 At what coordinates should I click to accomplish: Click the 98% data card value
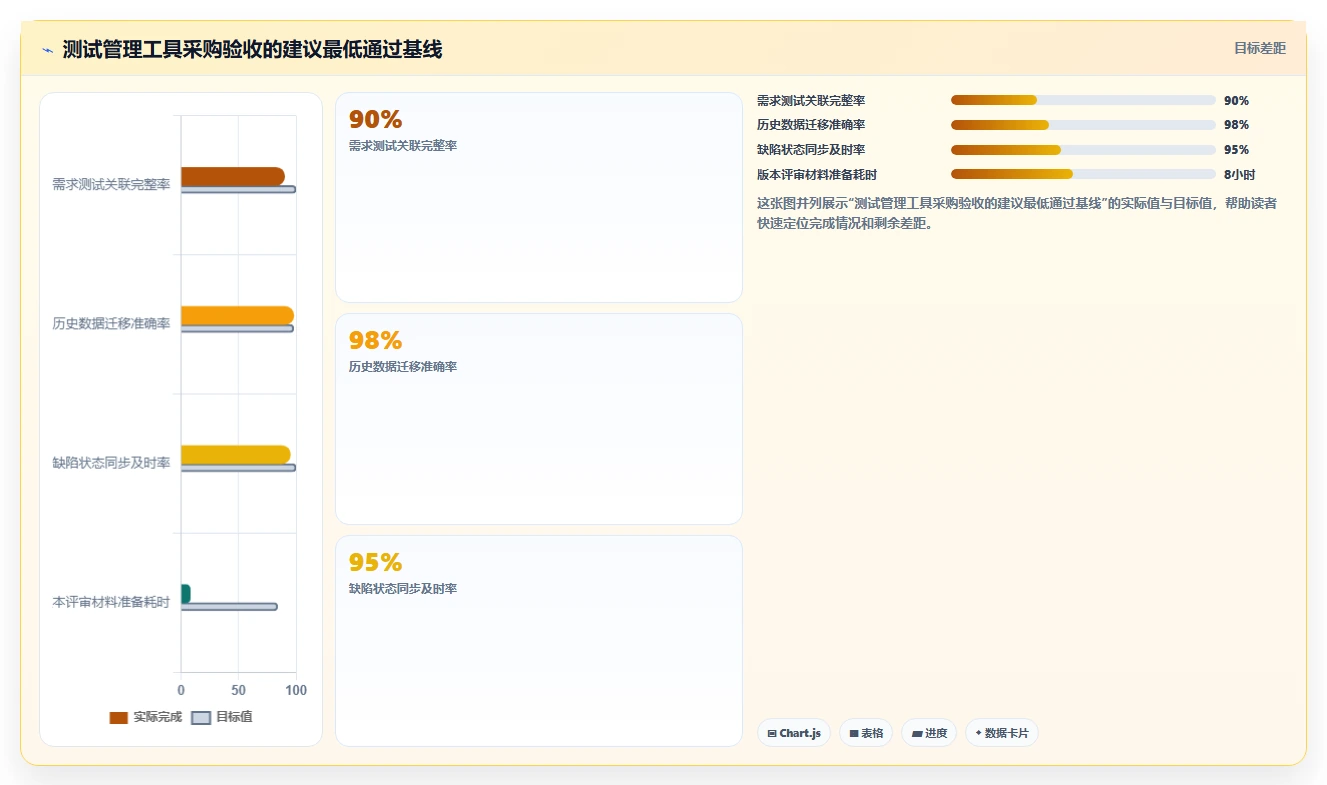tap(375, 341)
